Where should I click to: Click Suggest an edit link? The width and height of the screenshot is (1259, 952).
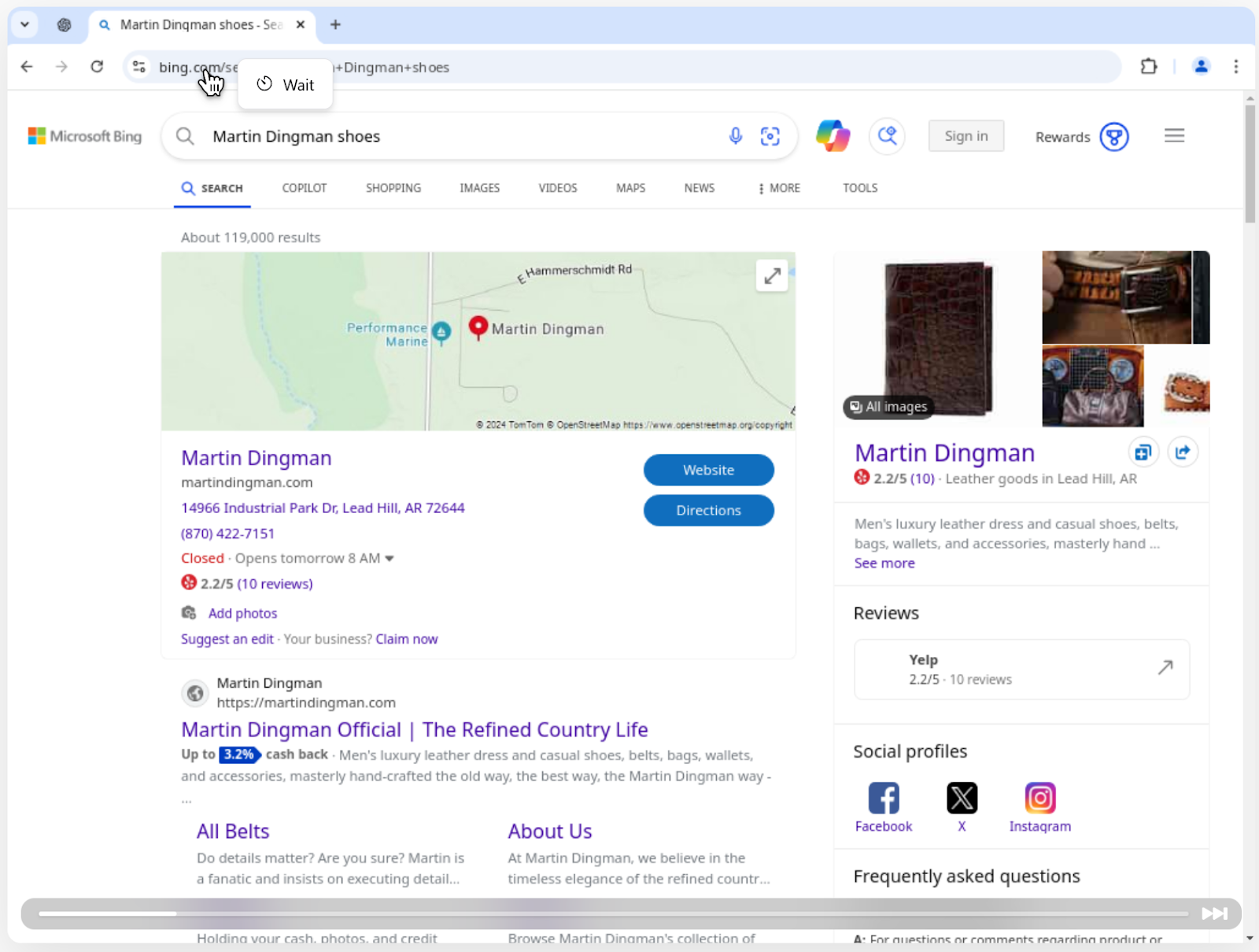(x=227, y=639)
